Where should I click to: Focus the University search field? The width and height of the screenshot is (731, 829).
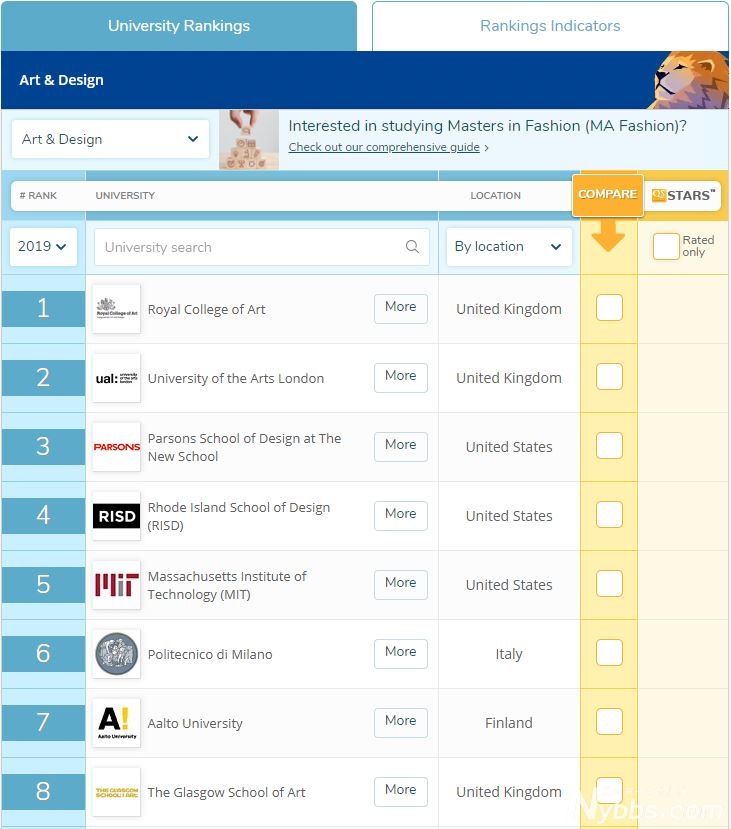262,247
